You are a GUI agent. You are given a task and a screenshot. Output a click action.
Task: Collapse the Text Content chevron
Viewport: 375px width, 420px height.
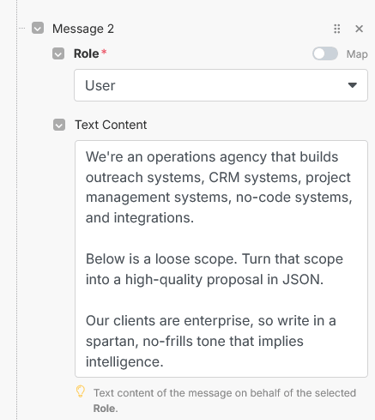(x=59, y=125)
